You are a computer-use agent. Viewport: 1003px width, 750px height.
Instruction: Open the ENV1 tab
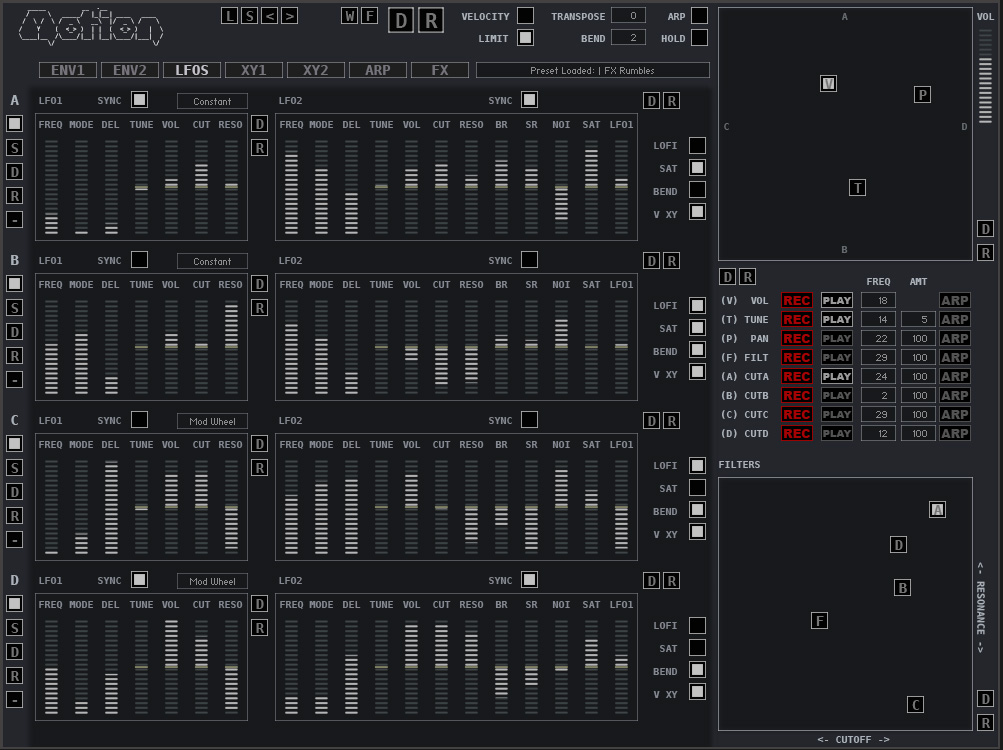68,70
